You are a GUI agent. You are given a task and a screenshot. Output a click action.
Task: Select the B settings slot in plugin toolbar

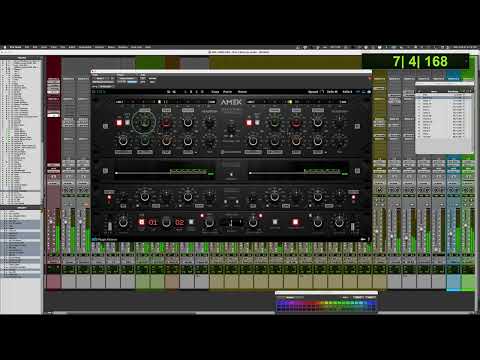click(191, 92)
